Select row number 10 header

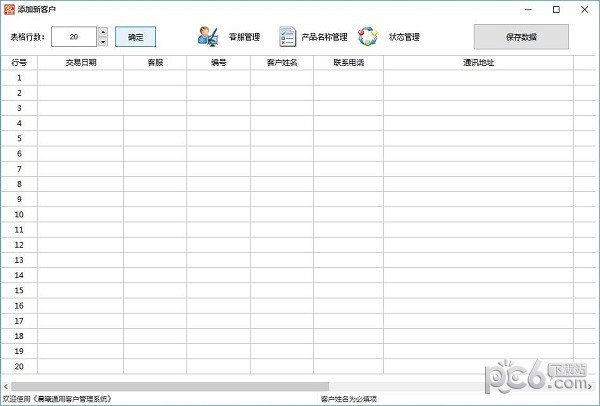(x=19, y=215)
